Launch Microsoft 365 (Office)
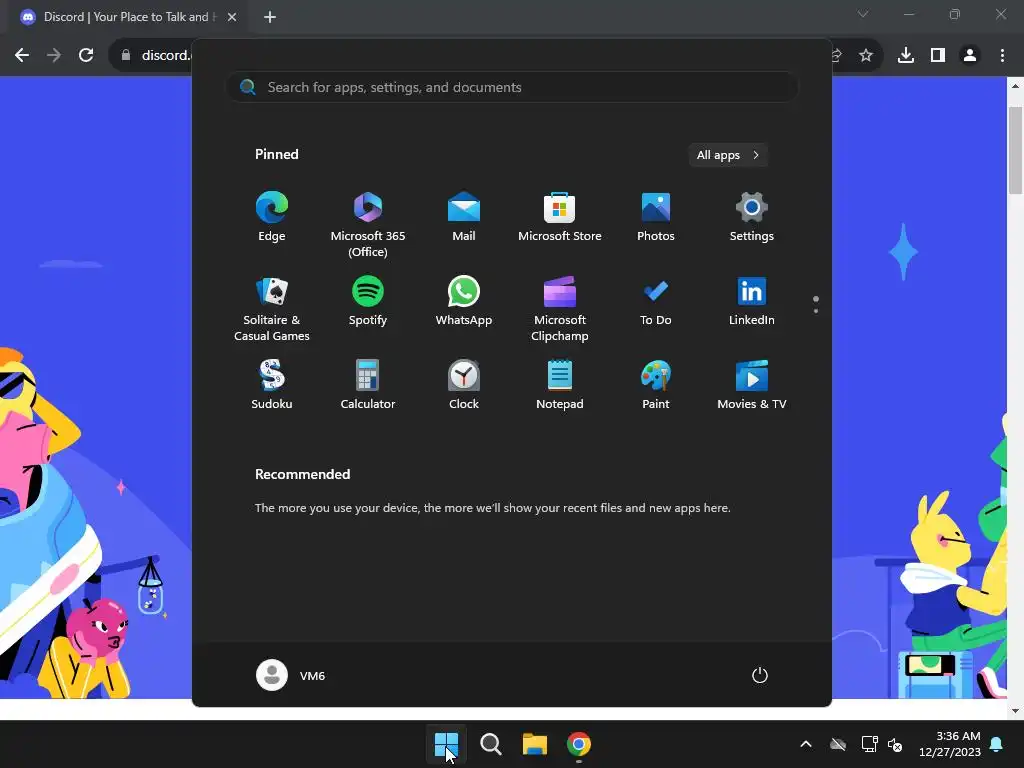Viewport: 1024px width, 768px height. [368, 225]
